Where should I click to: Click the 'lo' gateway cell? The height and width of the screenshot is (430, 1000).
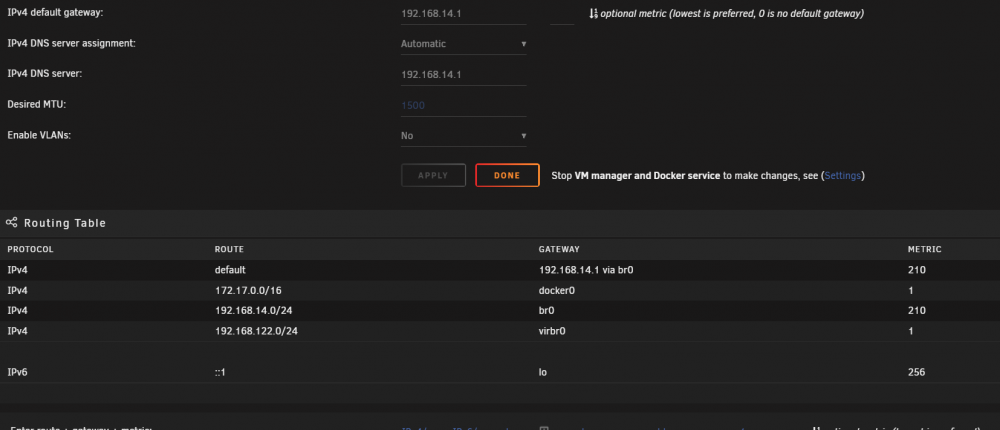click(x=543, y=372)
